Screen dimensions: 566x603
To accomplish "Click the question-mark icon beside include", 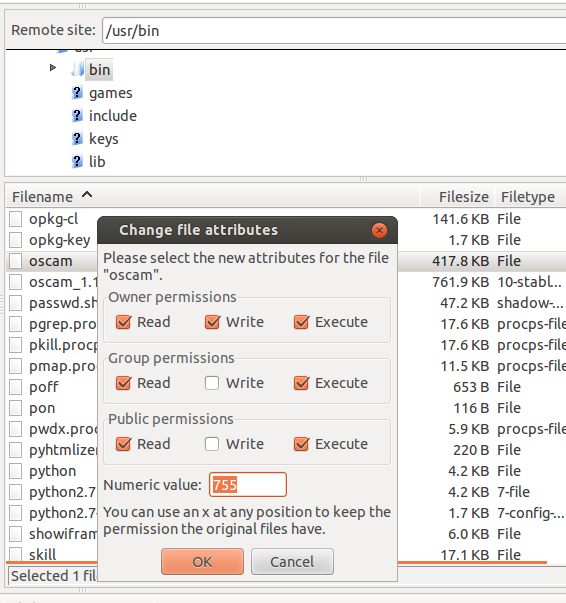I will pyautogui.click(x=77, y=115).
